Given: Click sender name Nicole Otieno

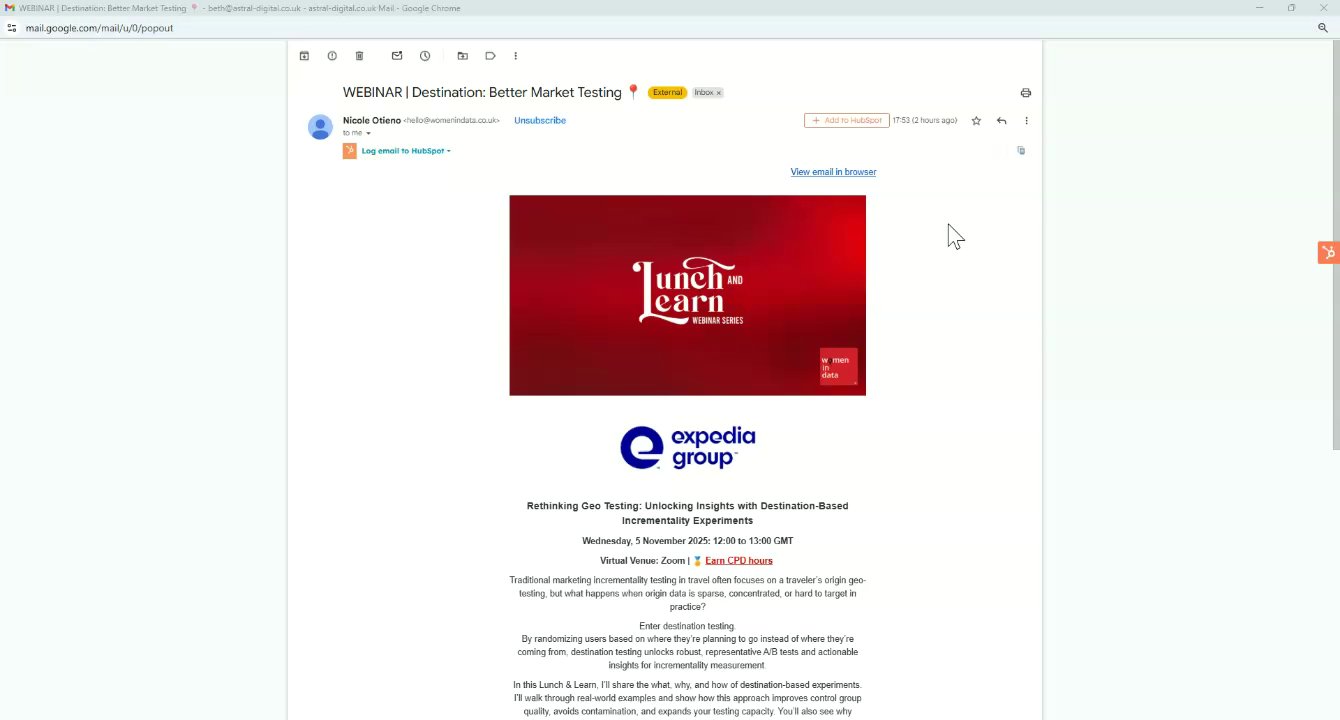Looking at the screenshot, I should 372,120.
